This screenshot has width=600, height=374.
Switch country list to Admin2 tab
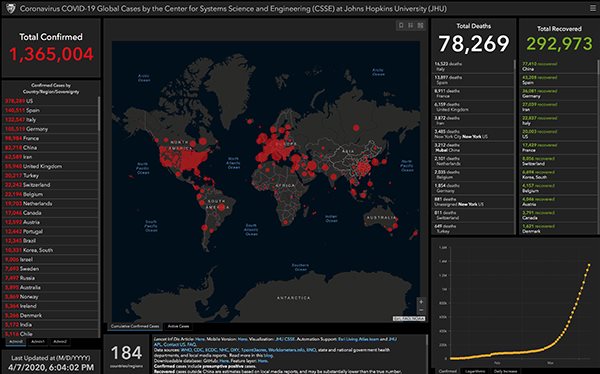pyautogui.click(x=60, y=341)
